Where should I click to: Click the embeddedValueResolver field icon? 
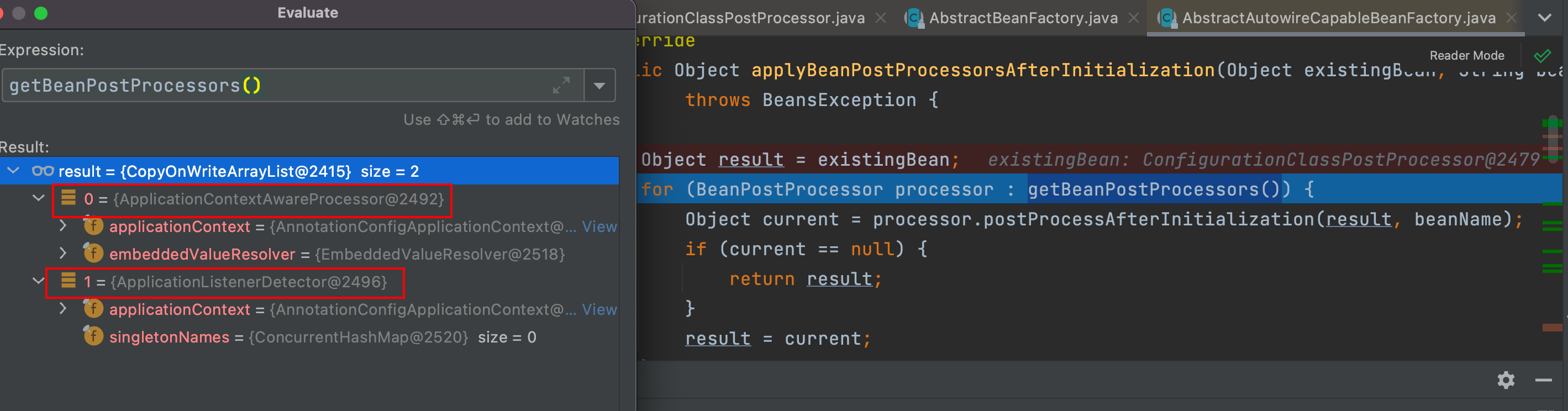click(93, 252)
